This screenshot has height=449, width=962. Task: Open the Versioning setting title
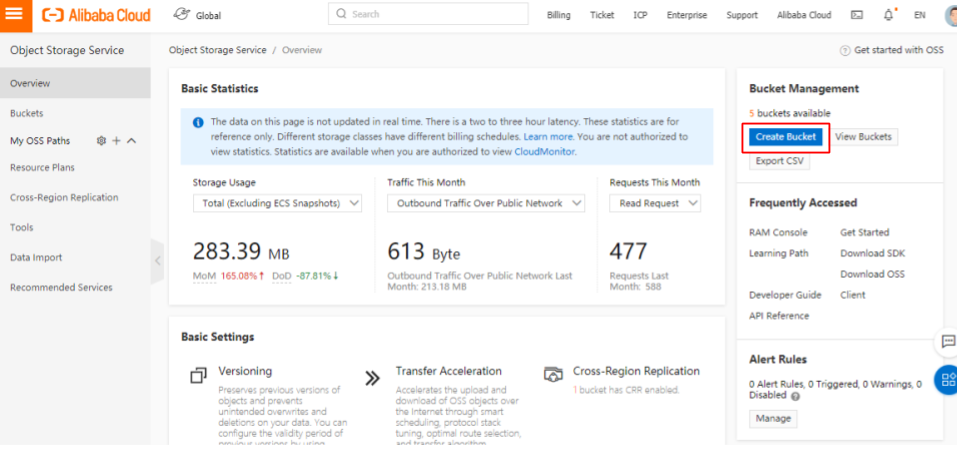pos(245,371)
